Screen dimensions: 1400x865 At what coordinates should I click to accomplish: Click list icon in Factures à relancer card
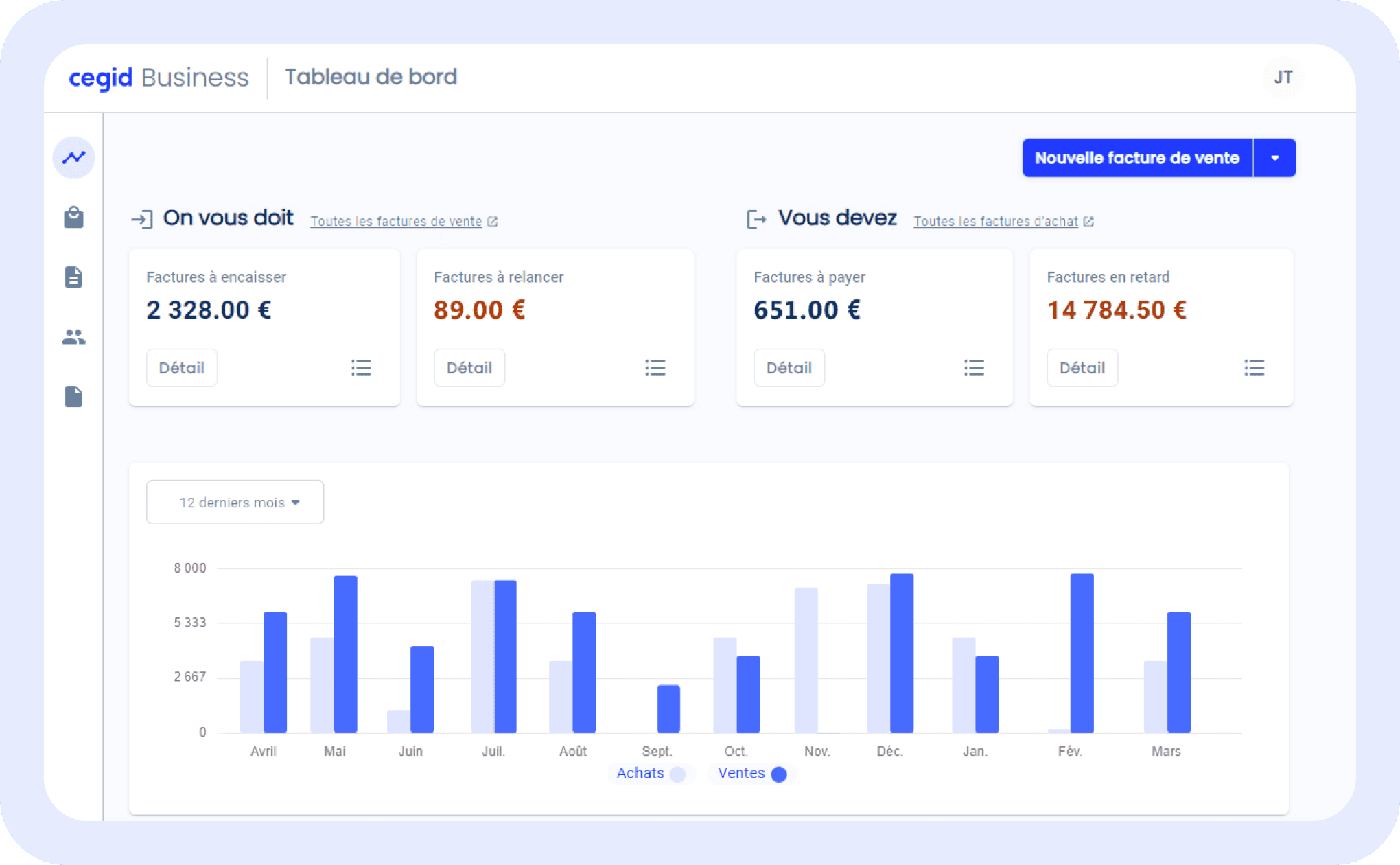click(x=655, y=368)
